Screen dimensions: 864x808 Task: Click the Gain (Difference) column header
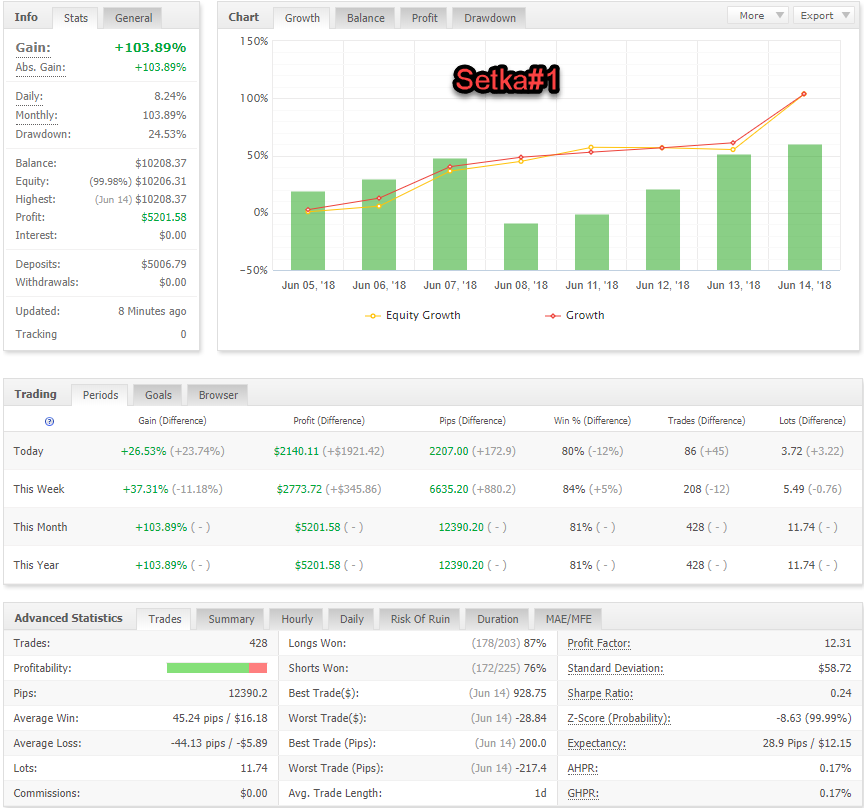click(x=172, y=421)
